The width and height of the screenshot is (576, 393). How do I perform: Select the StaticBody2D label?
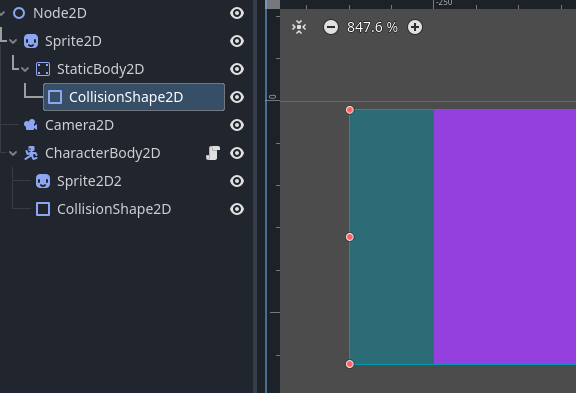pyautogui.click(x=101, y=69)
